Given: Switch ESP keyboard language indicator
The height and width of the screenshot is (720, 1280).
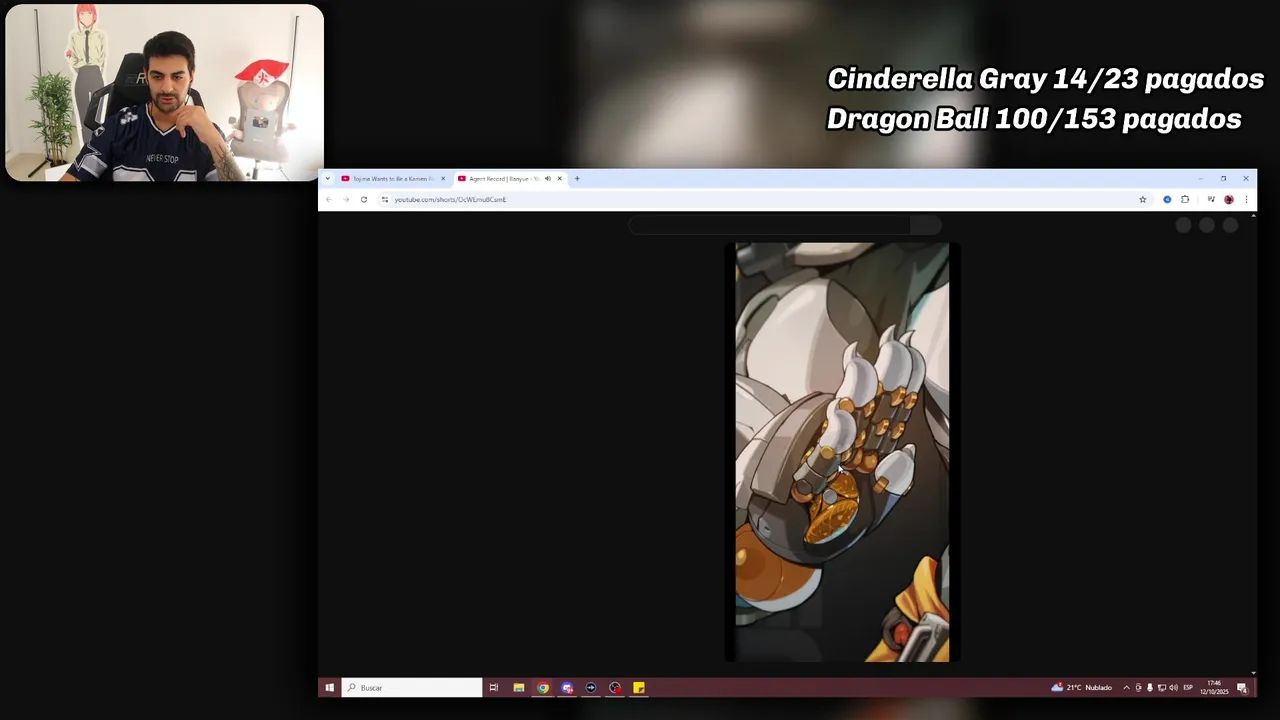Looking at the screenshot, I should point(1188,688).
